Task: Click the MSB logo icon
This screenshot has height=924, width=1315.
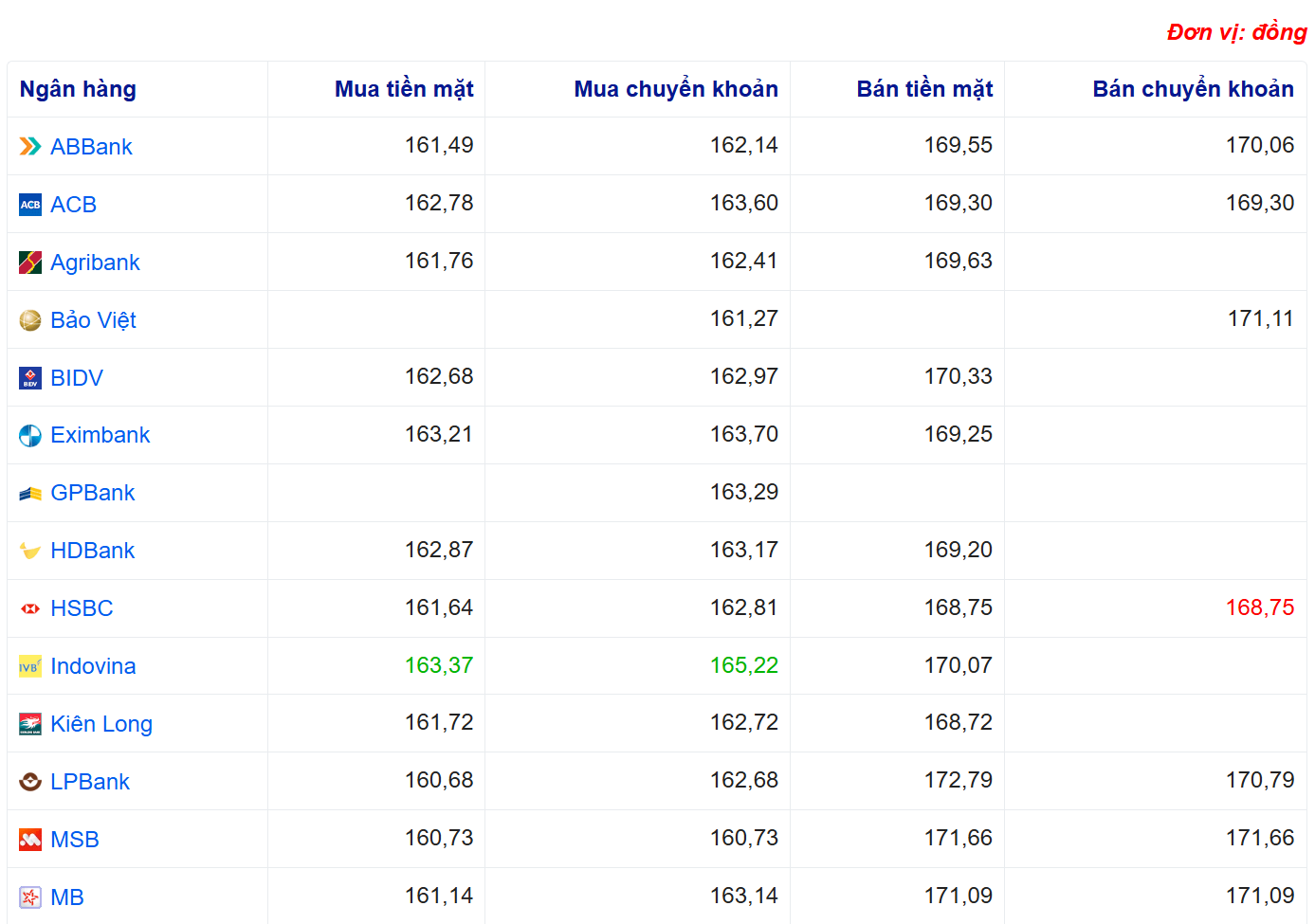Action: [x=30, y=840]
